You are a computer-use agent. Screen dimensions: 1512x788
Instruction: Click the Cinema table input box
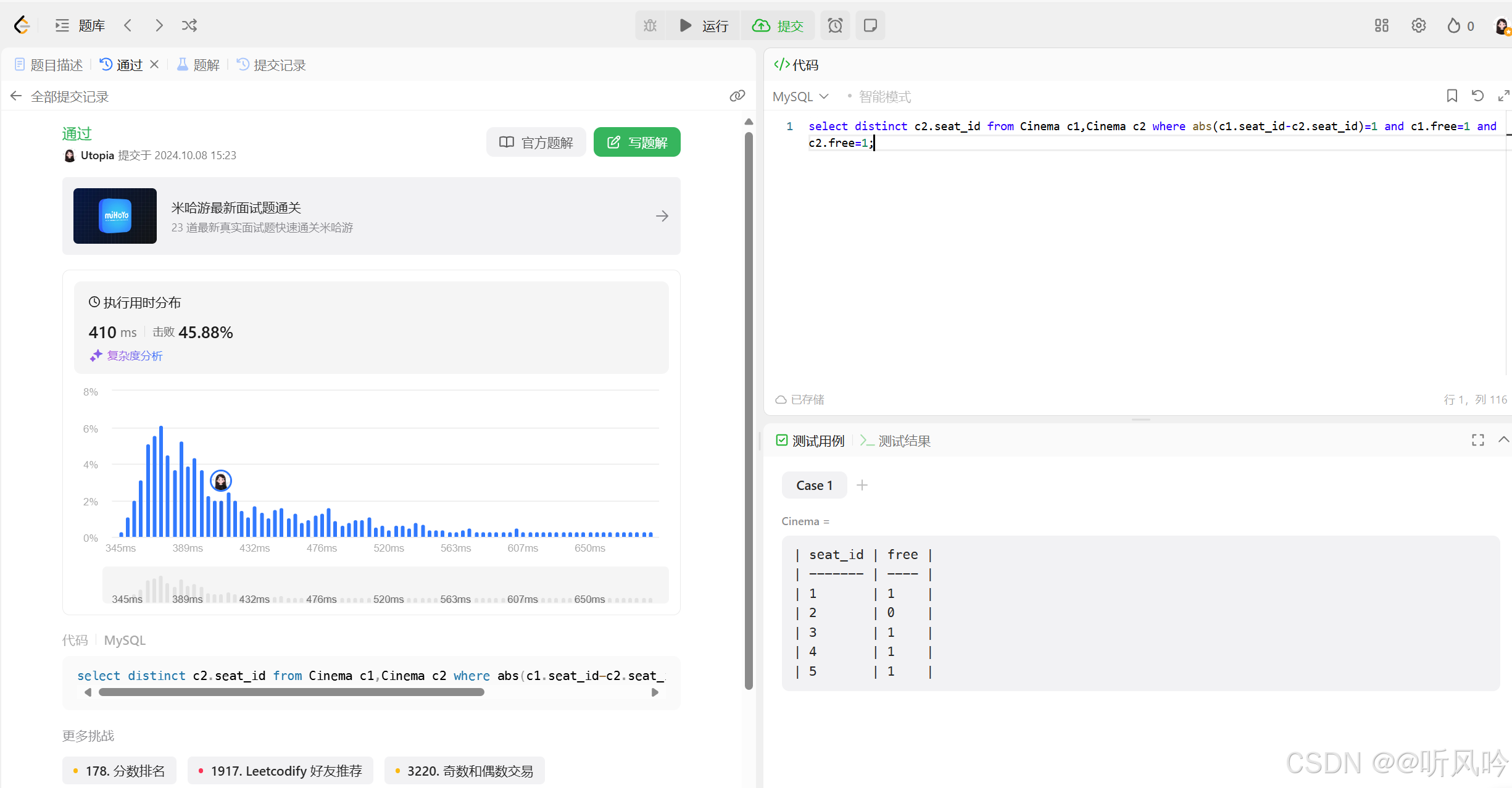(x=1140, y=613)
